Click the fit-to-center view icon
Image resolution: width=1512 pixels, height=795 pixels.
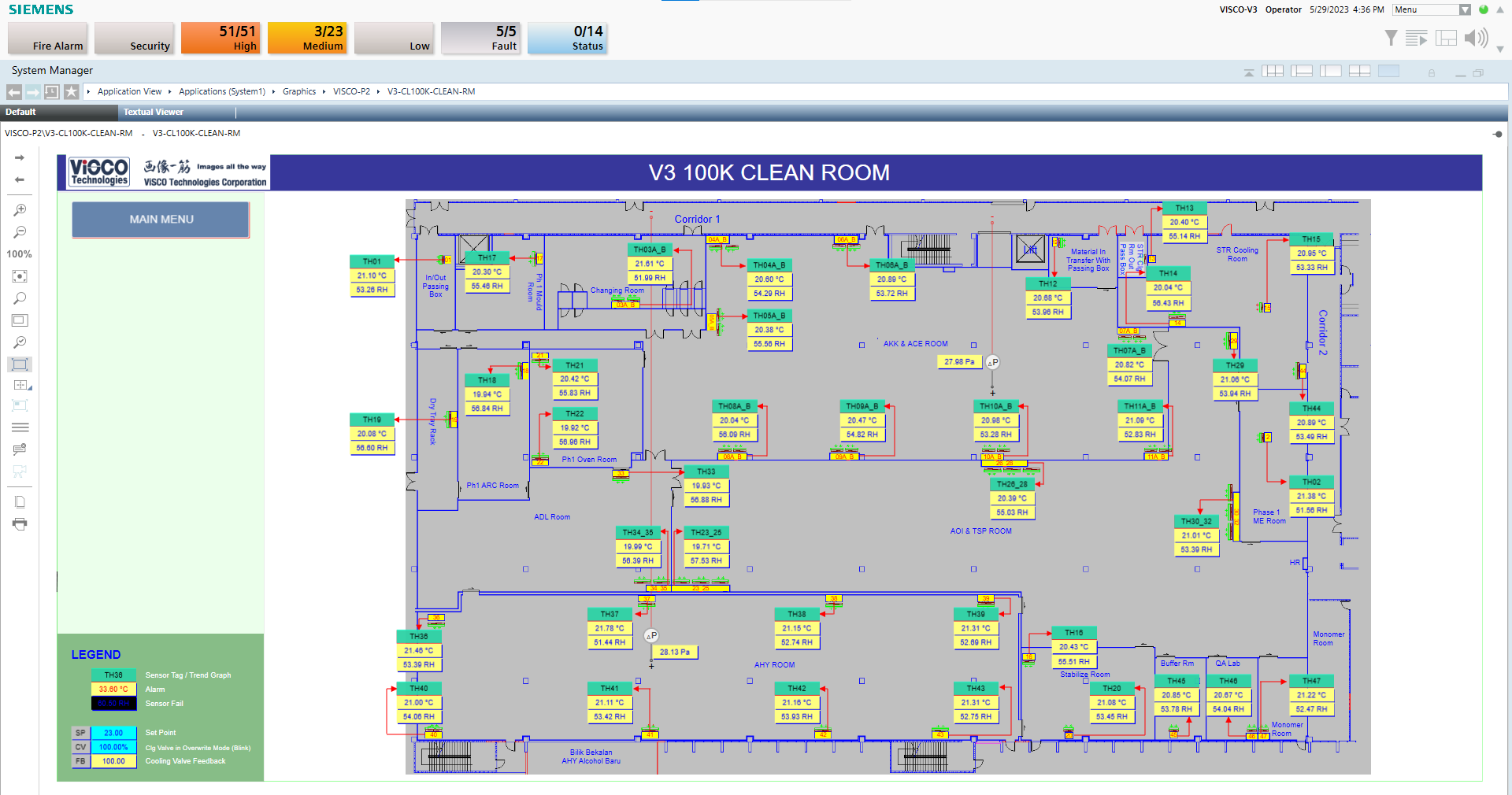tap(20, 276)
